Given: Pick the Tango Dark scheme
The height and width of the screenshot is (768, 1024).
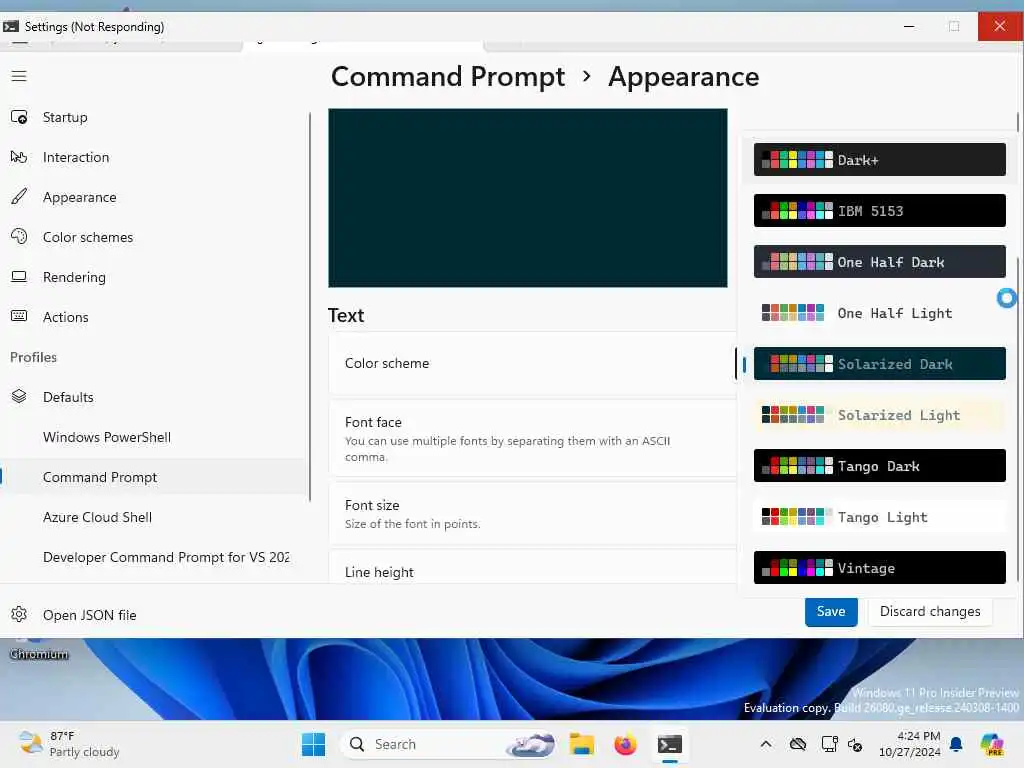Looking at the screenshot, I should [879, 465].
